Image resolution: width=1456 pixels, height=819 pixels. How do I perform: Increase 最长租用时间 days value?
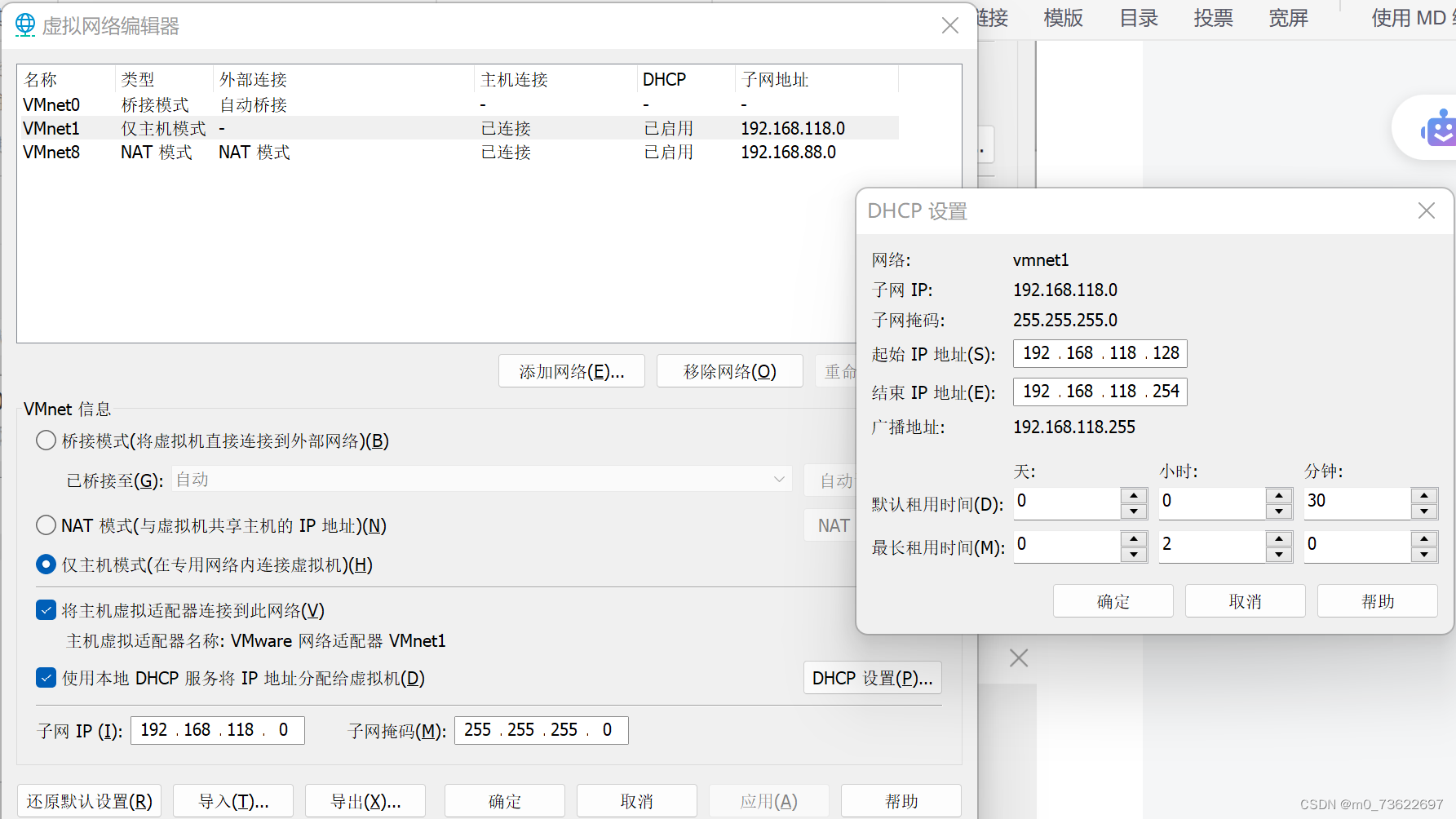[x=1134, y=538]
